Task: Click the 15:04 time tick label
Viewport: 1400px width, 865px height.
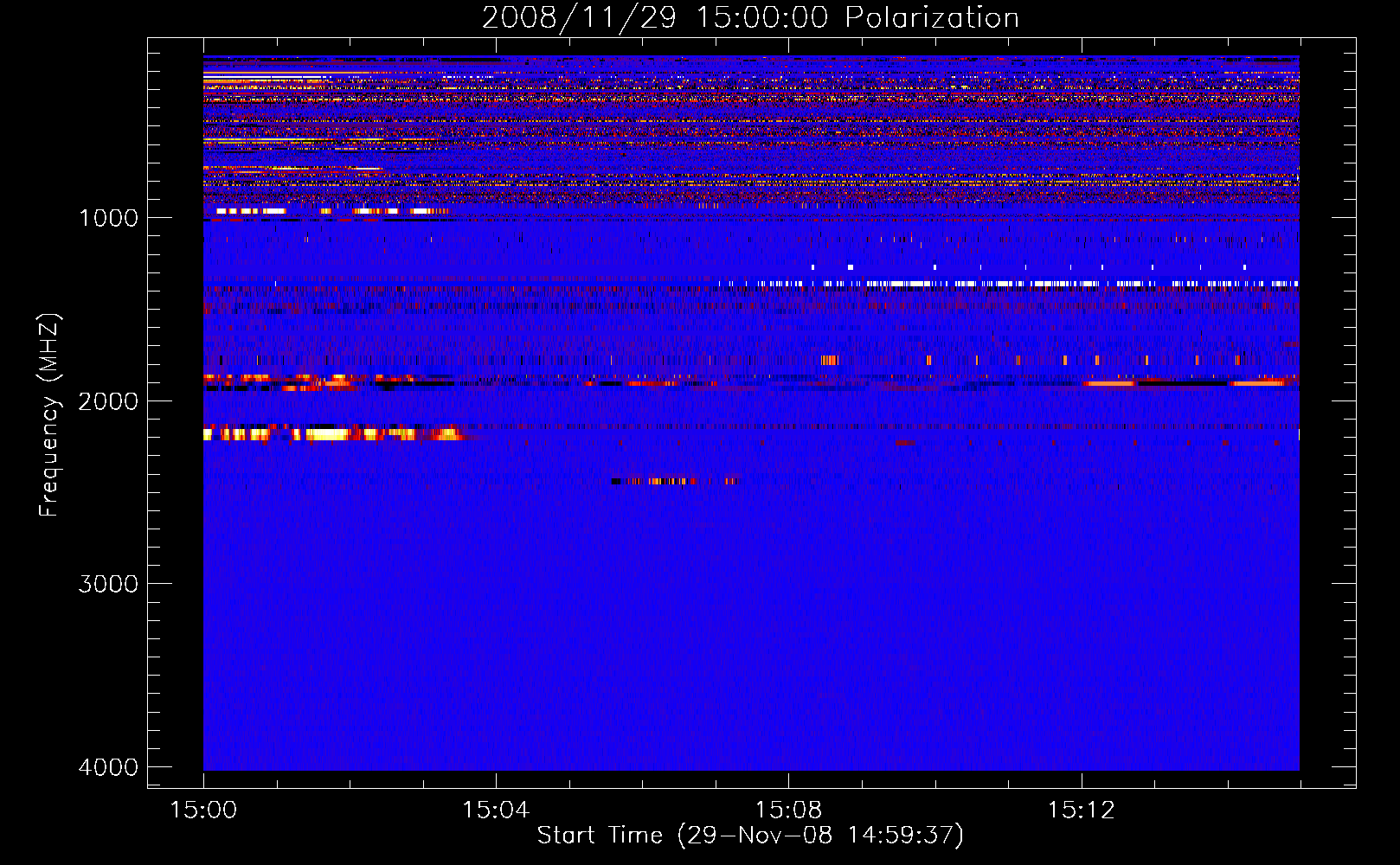Action: pyautogui.click(x=496, y=811)
